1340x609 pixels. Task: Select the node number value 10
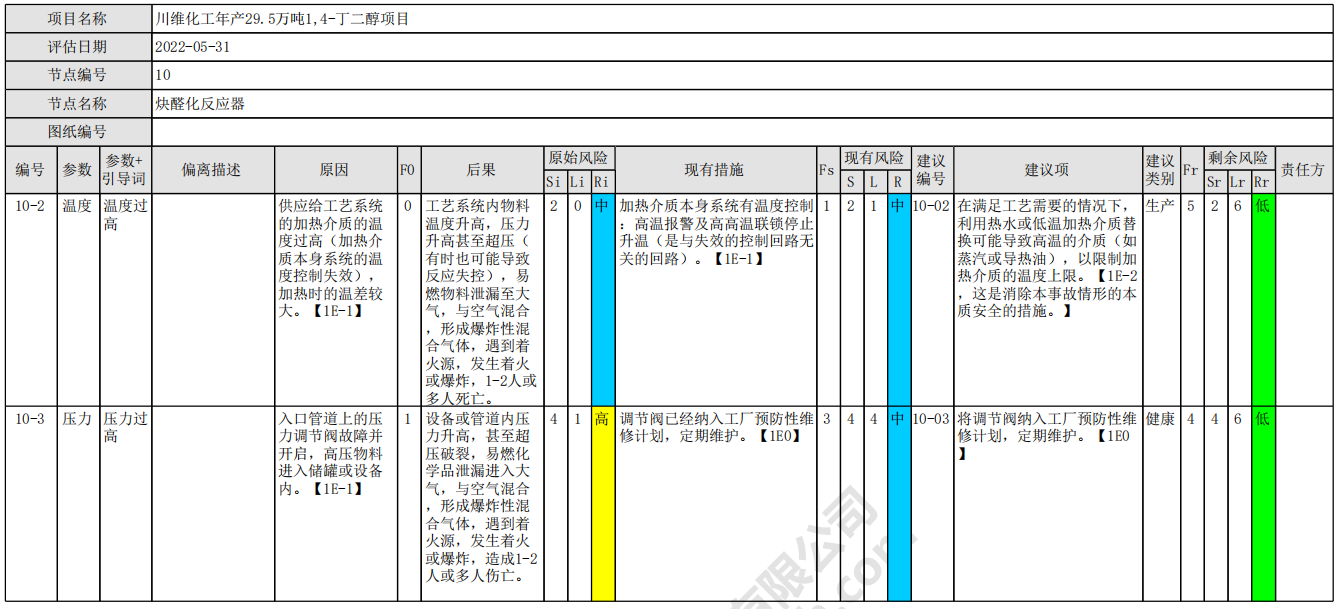click(x=163, y=75)
